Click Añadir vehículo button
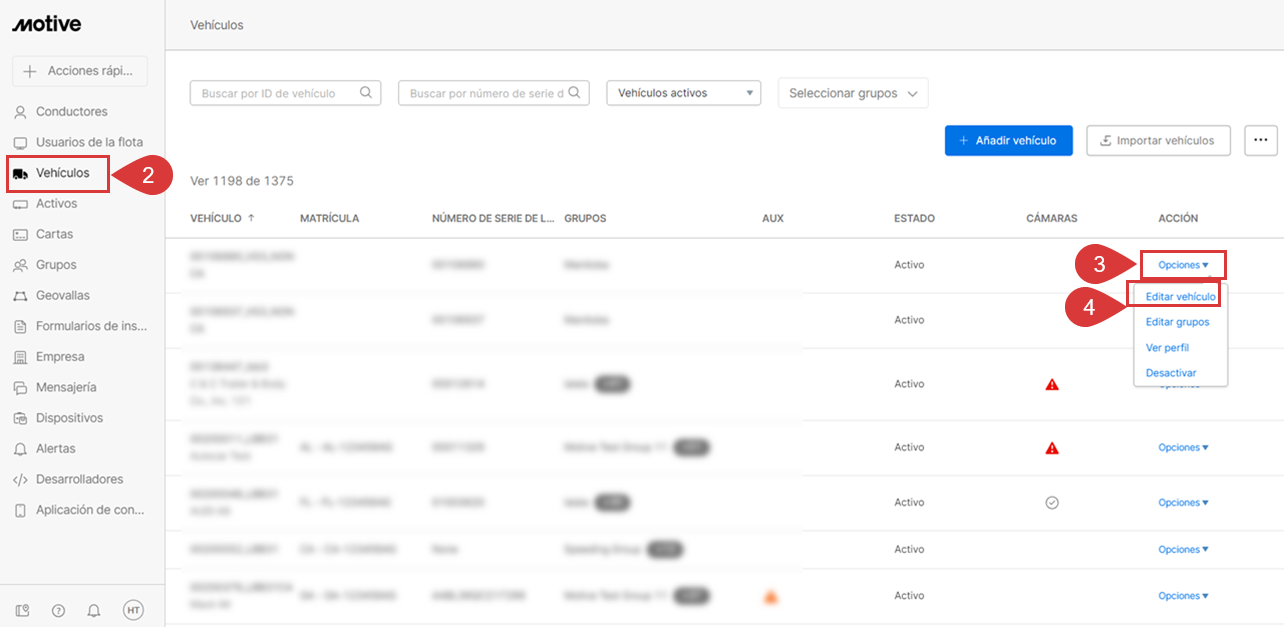This screenshot has height=627, width=1284. coord(1008,140)
